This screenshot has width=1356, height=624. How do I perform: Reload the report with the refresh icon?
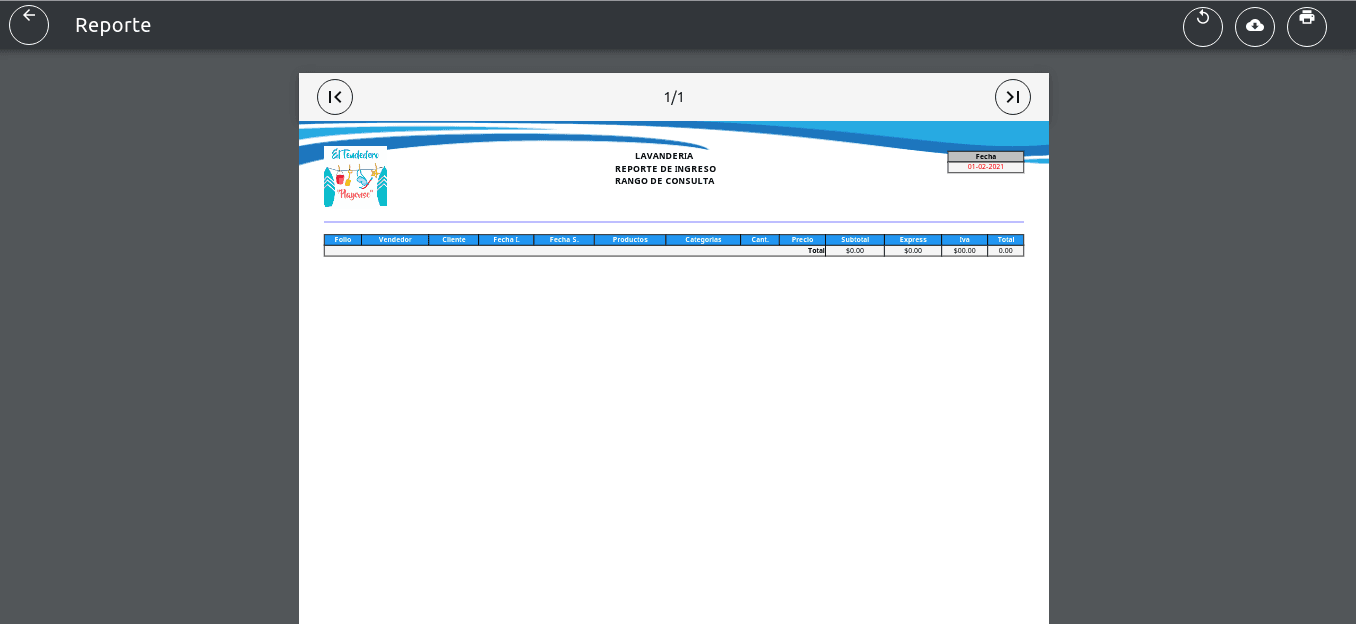[1203, 26]
